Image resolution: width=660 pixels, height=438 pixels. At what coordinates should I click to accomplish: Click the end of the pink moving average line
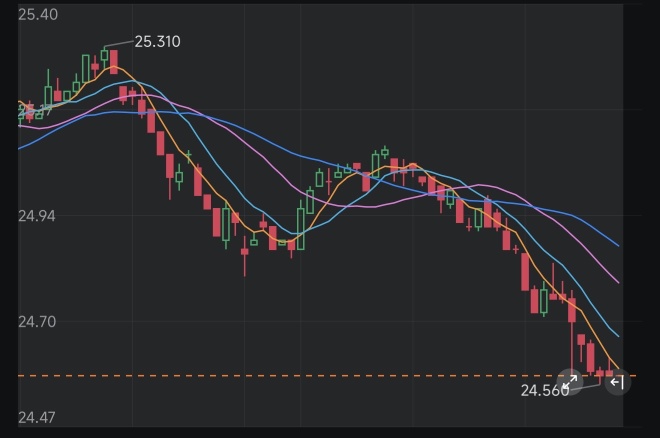click(x=618, y=283)
